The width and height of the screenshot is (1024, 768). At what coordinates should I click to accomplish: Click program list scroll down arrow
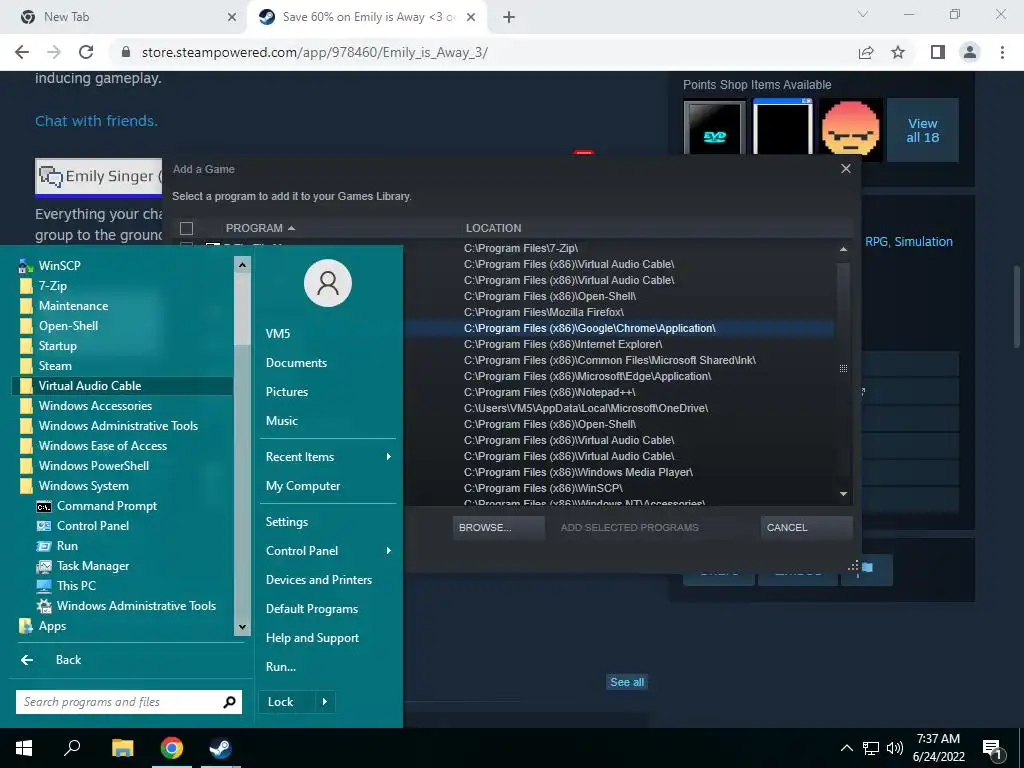click(843, 494)
